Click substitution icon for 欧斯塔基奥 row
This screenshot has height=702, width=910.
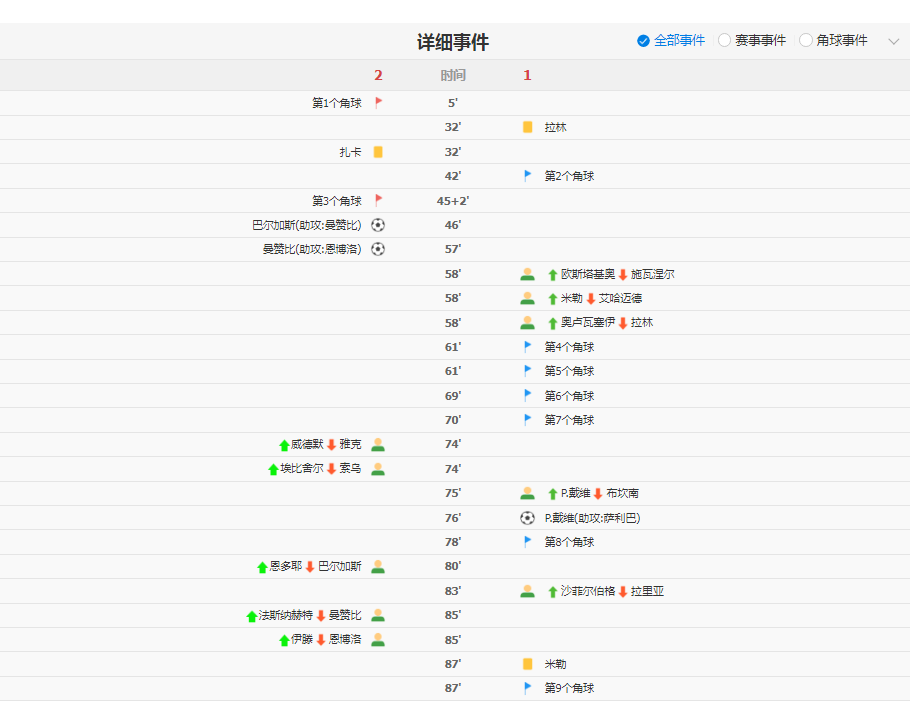tap(528, 274)
